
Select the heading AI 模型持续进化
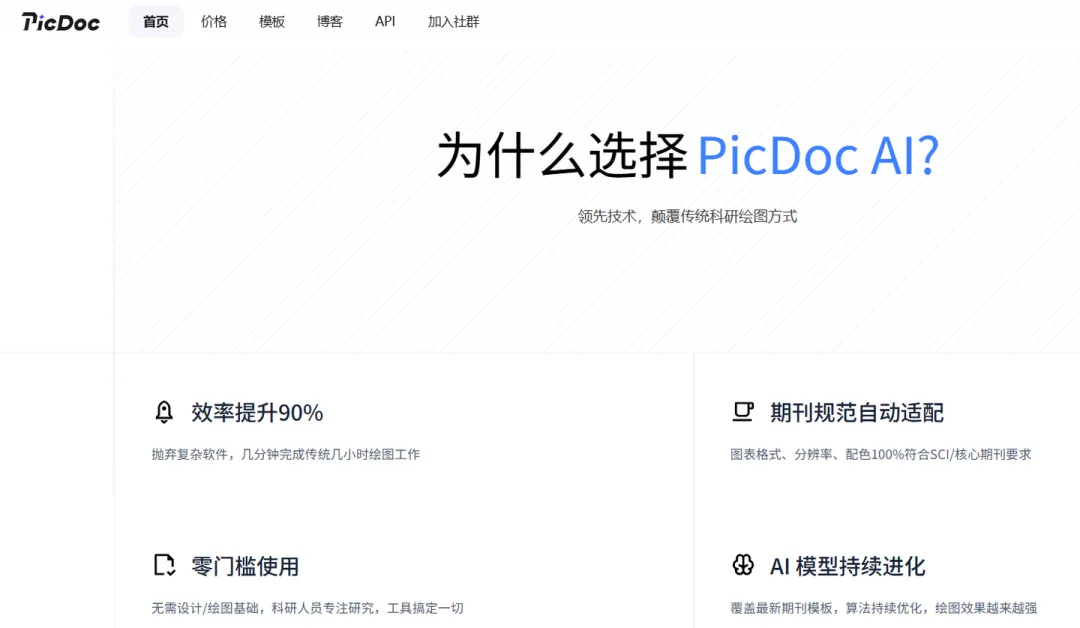(847, 566)
